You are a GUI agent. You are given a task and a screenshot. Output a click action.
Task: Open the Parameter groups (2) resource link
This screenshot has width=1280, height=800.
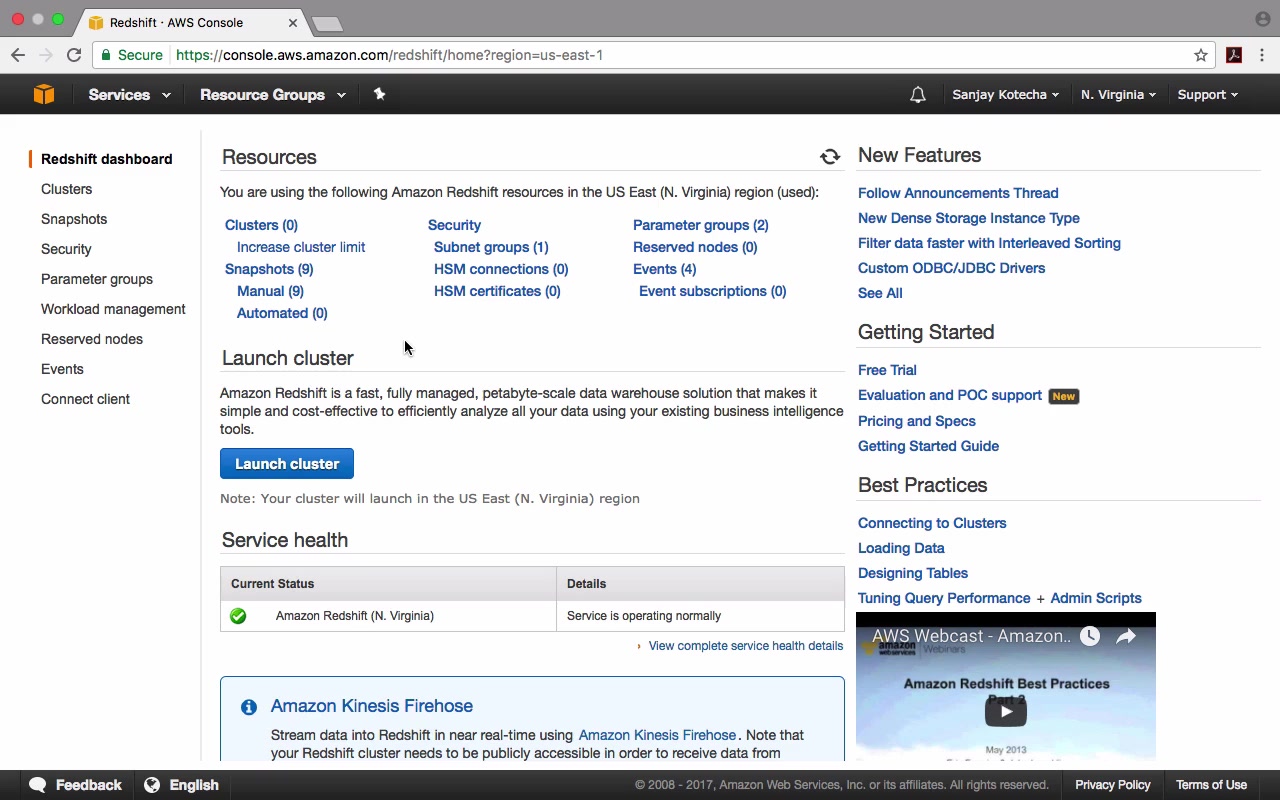tap(701, 225)
